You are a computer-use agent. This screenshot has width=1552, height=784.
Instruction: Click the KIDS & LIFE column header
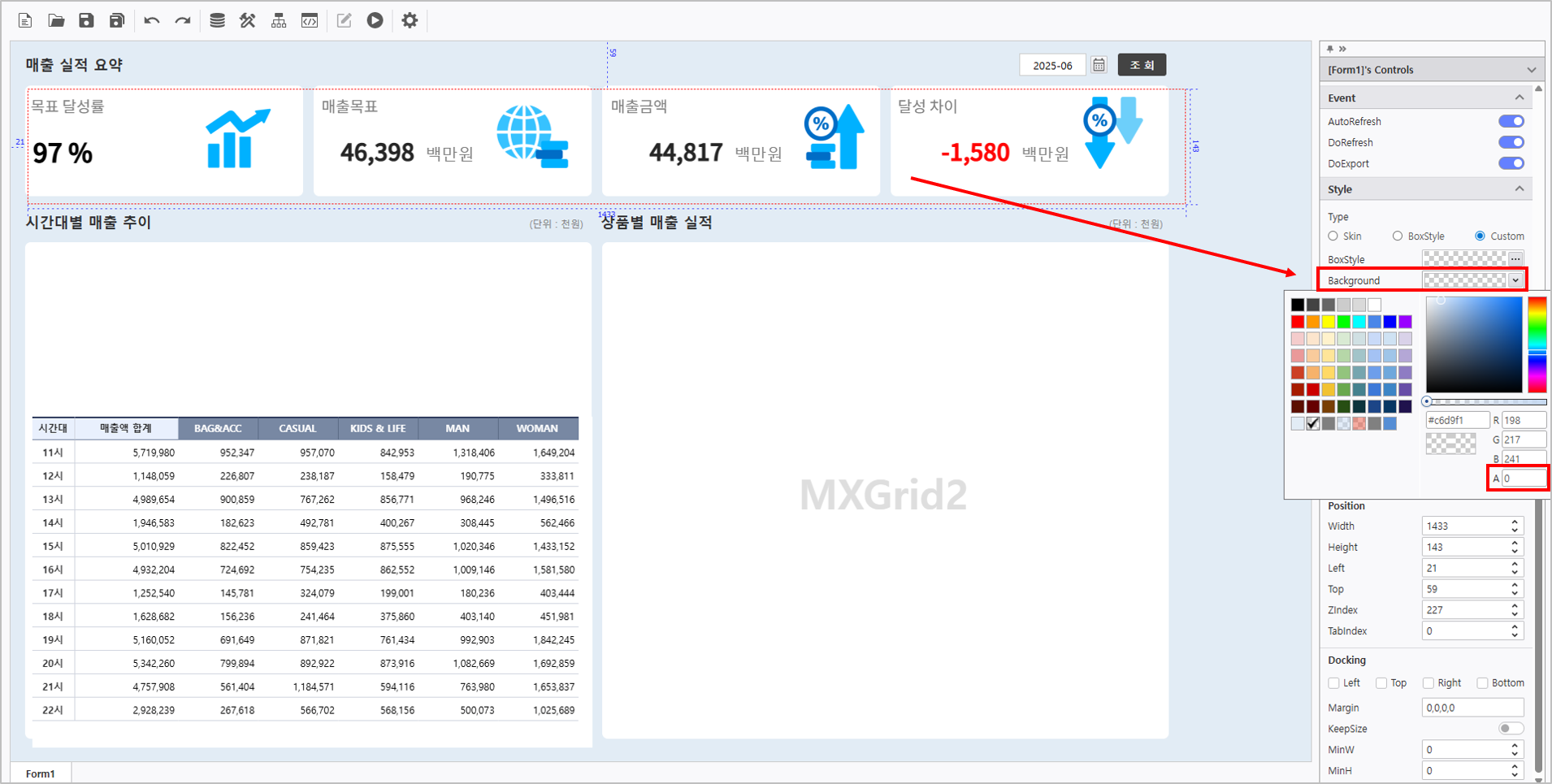[x=378, y=428]
